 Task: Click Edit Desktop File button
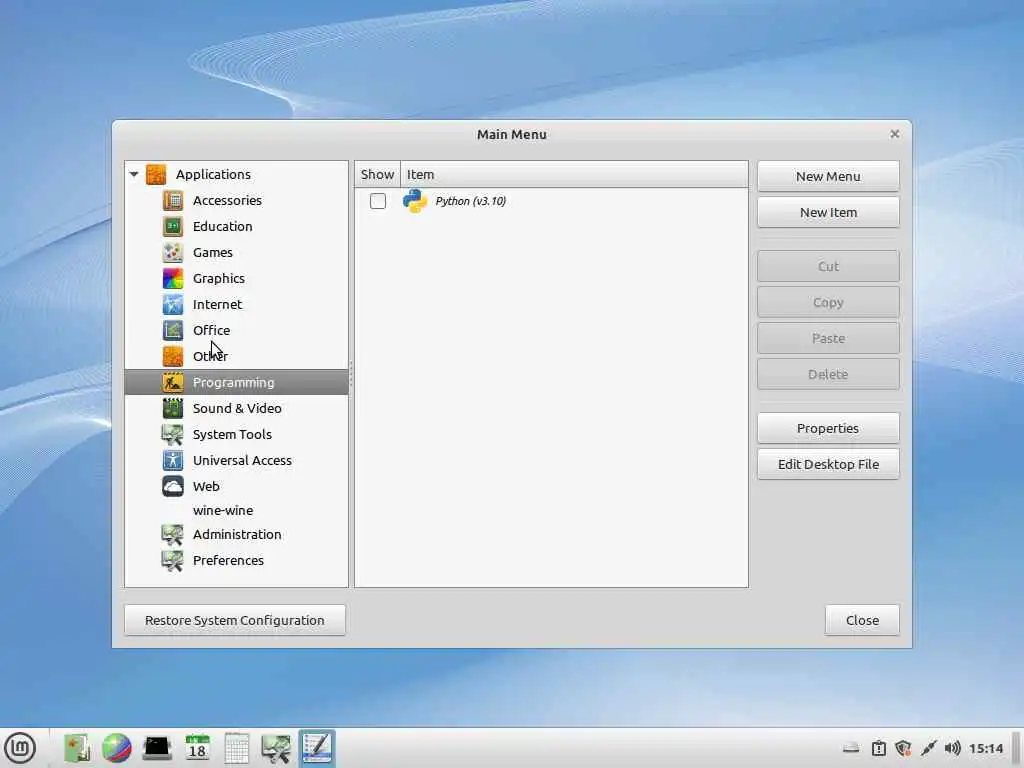(828, 464)
